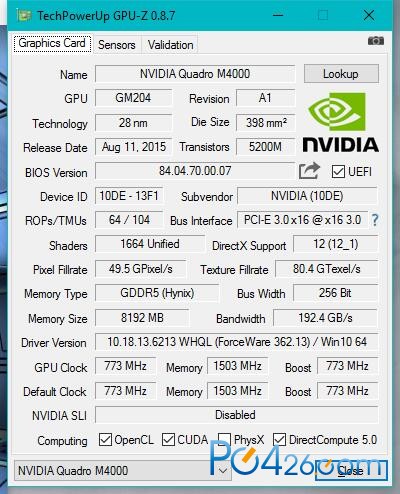
Task: Toggle the OpenCL checkbox
Action: [x=105, y=440]
